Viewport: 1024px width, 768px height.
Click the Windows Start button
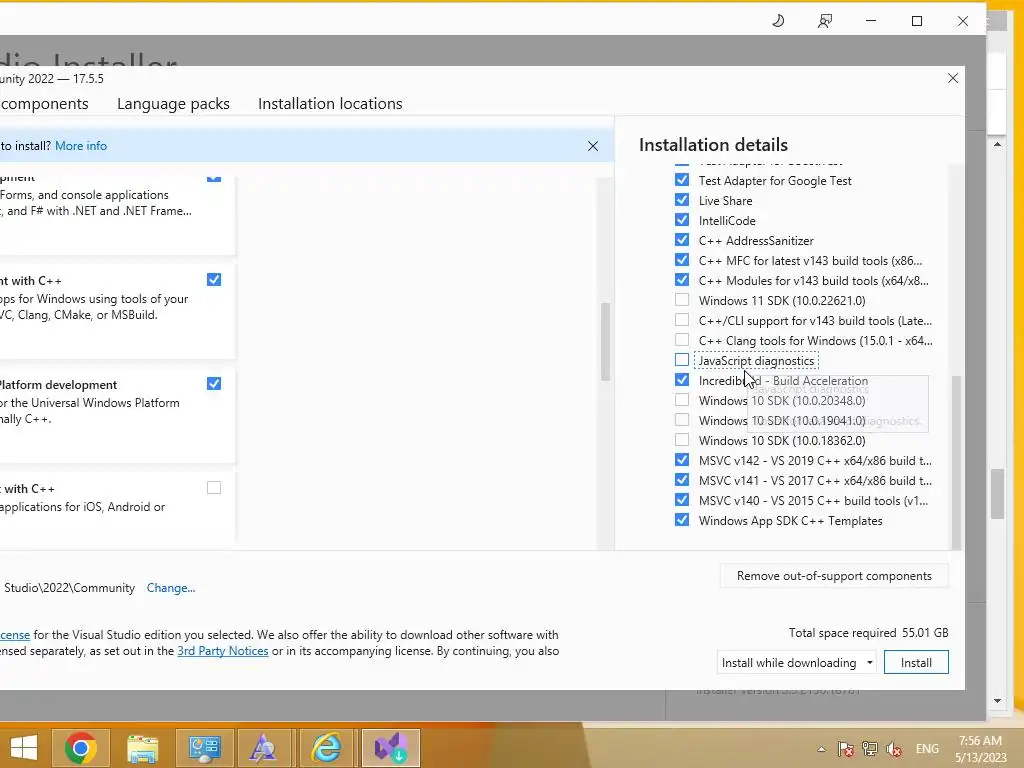click(x=24, y=748)
